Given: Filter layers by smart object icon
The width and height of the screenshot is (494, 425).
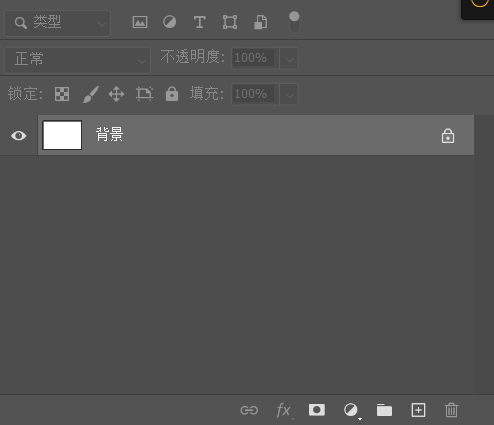Looking at the screenshot, I should coord(261,22).
